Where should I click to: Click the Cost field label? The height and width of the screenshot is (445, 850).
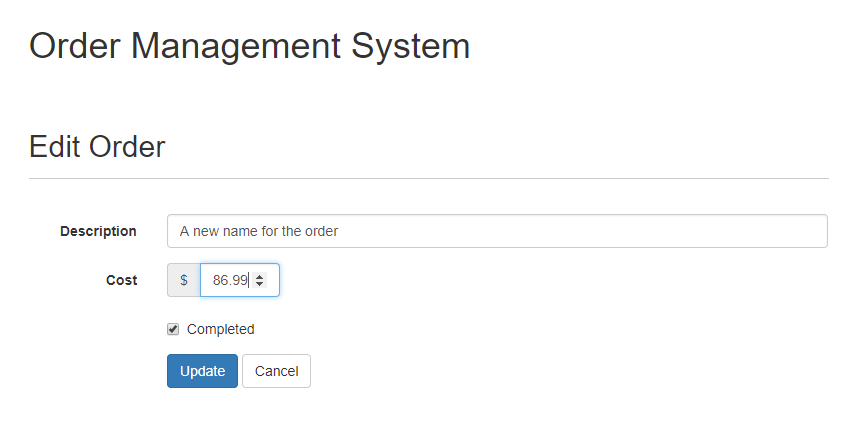pos(122,280)
